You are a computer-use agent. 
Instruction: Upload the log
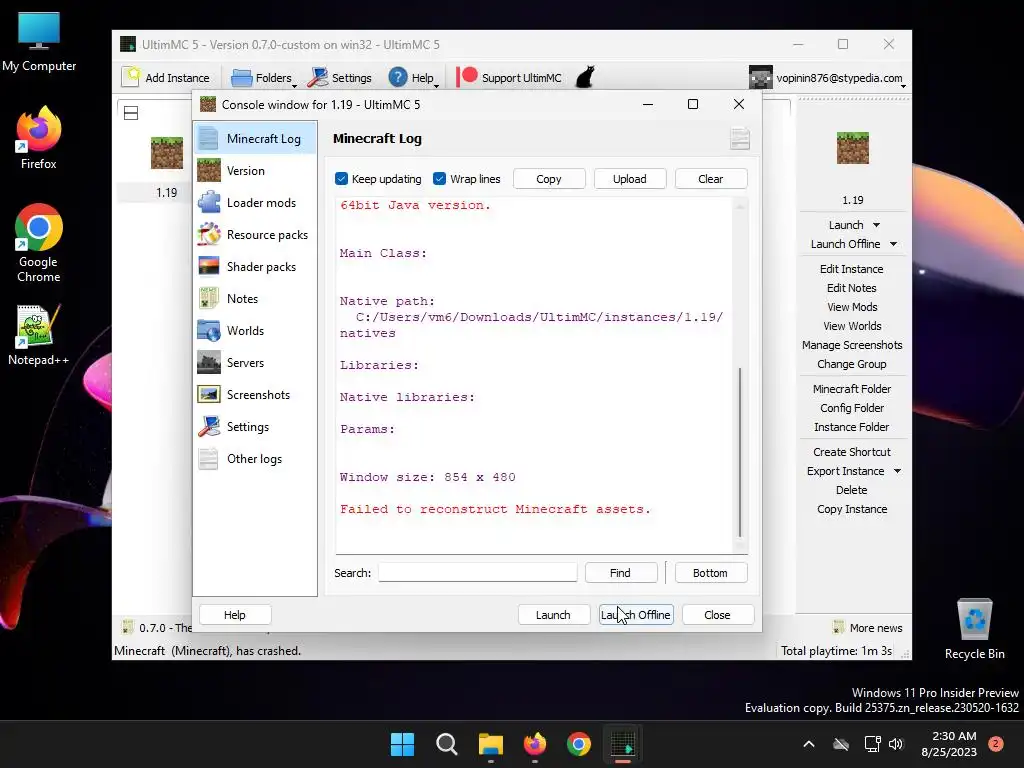pyautogui.click(x=630, y=179)
